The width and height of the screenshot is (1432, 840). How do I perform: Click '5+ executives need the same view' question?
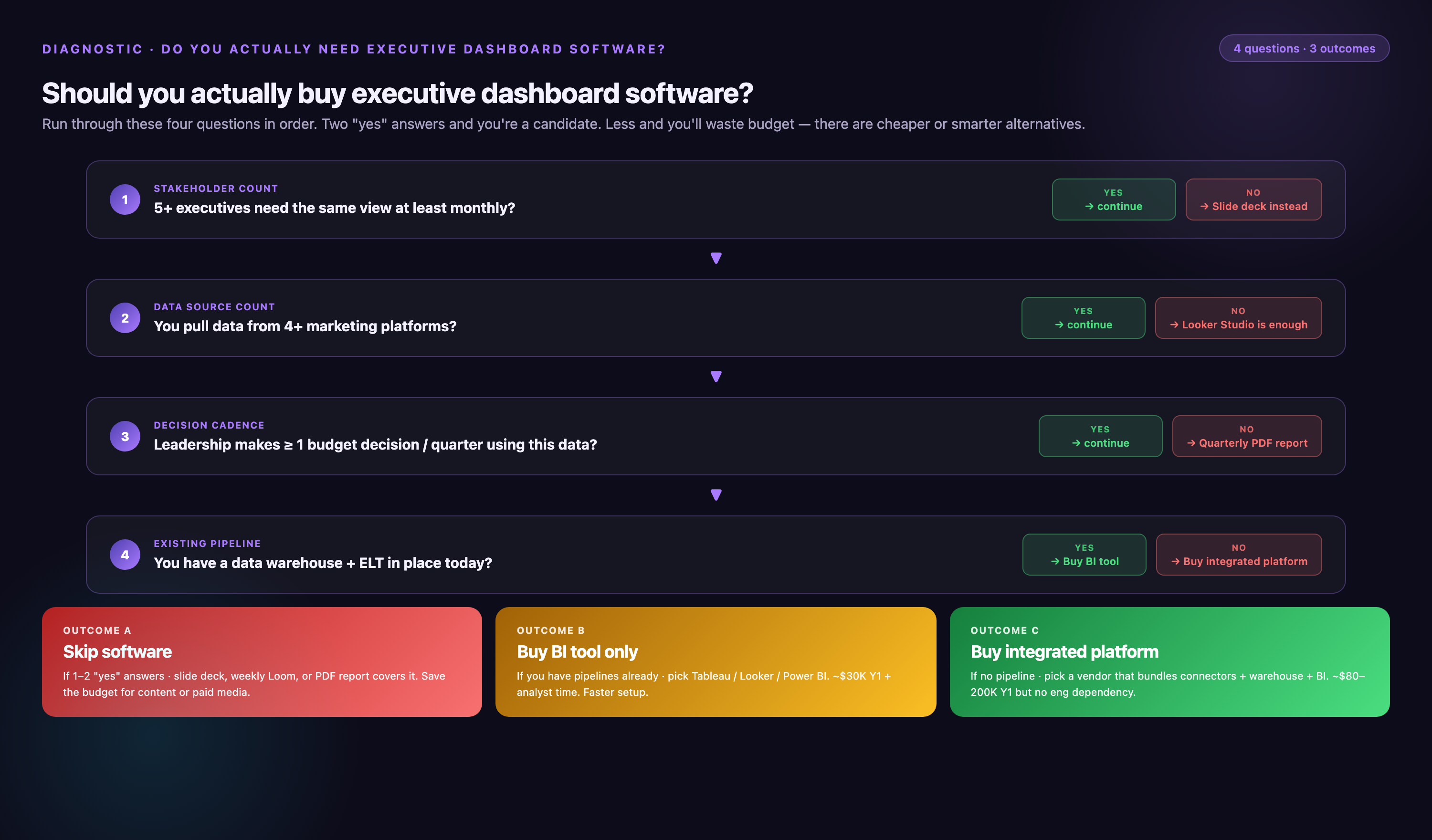click(x=334, y=208)
